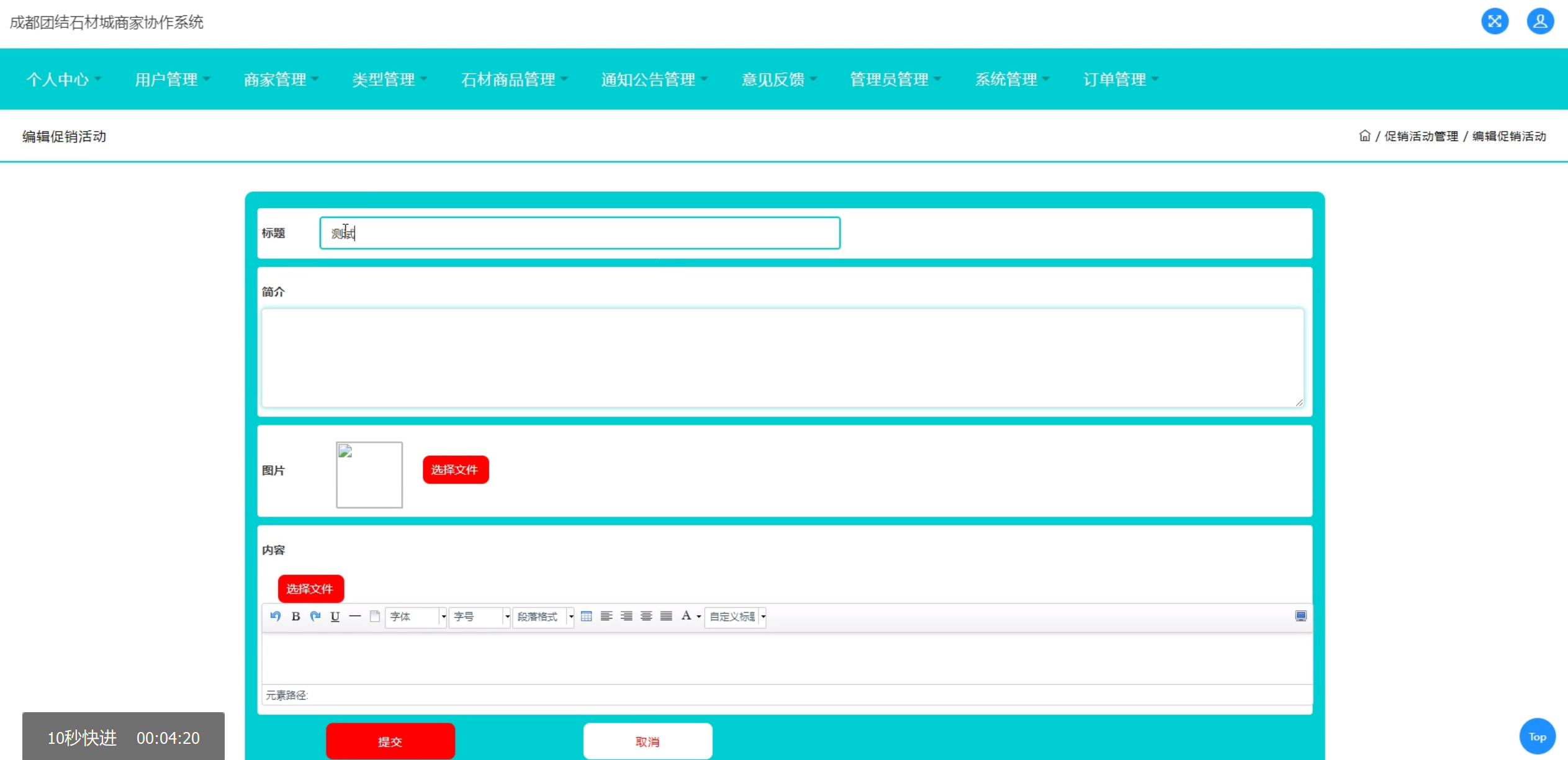Open the font color arrow beside A
This screenshot has width=1568, height=760.
tap(699, 617)
